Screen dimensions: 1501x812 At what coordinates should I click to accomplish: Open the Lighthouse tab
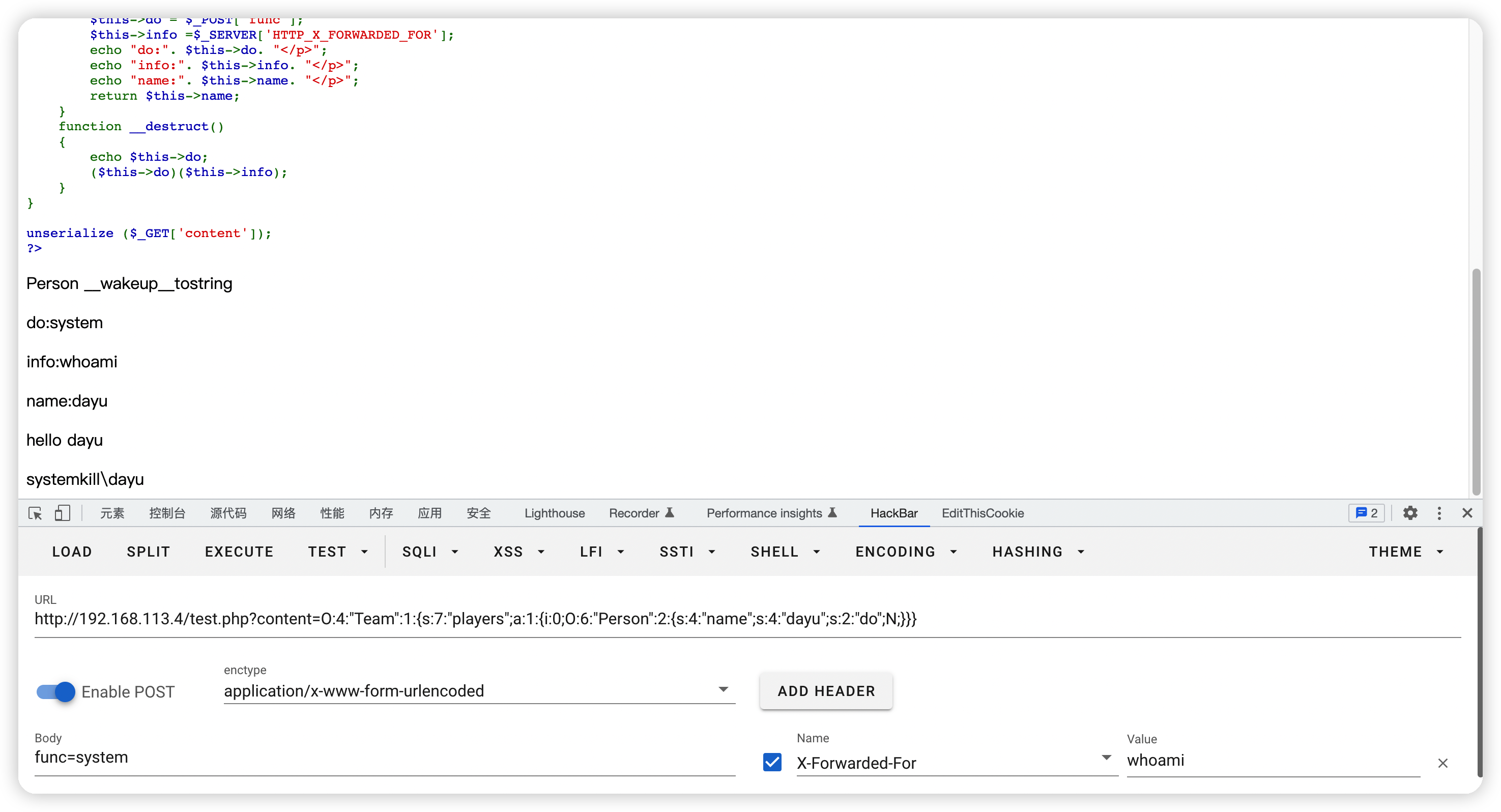coord(554,513)
